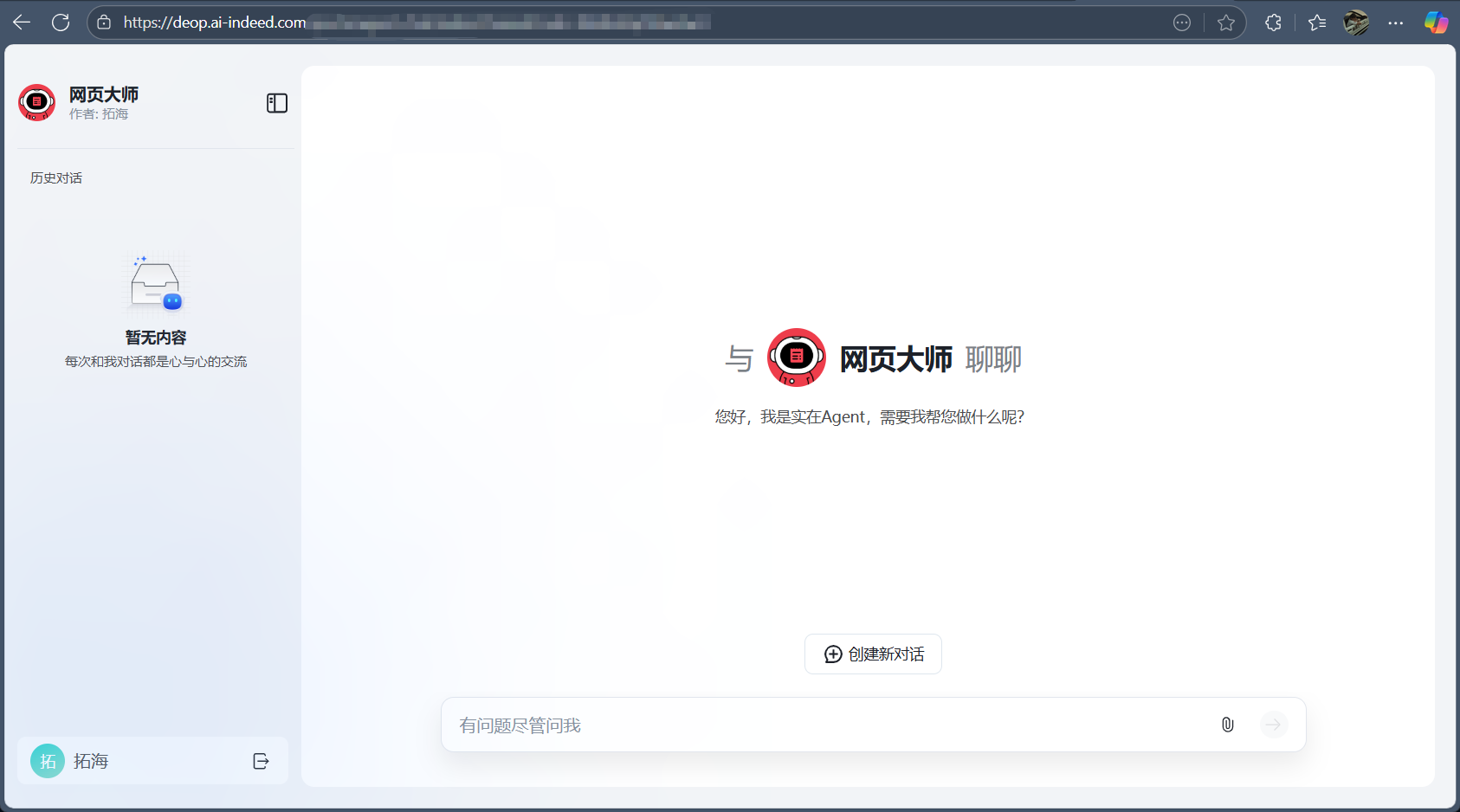View site info lock icon
Viewport: 1460px width, 812px height.
coord(104,23)
